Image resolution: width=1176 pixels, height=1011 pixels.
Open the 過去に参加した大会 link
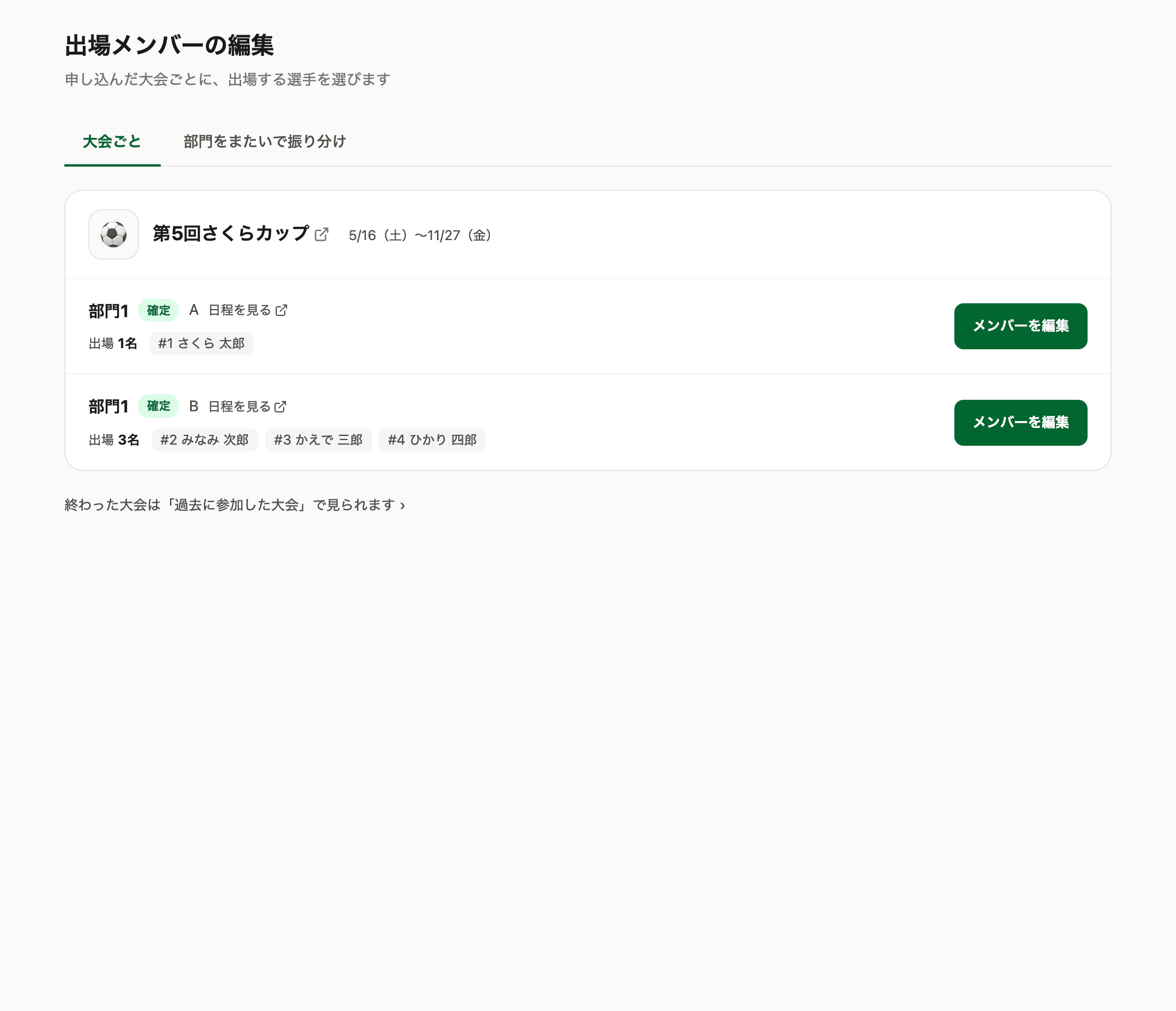click(x=235, y=505)
